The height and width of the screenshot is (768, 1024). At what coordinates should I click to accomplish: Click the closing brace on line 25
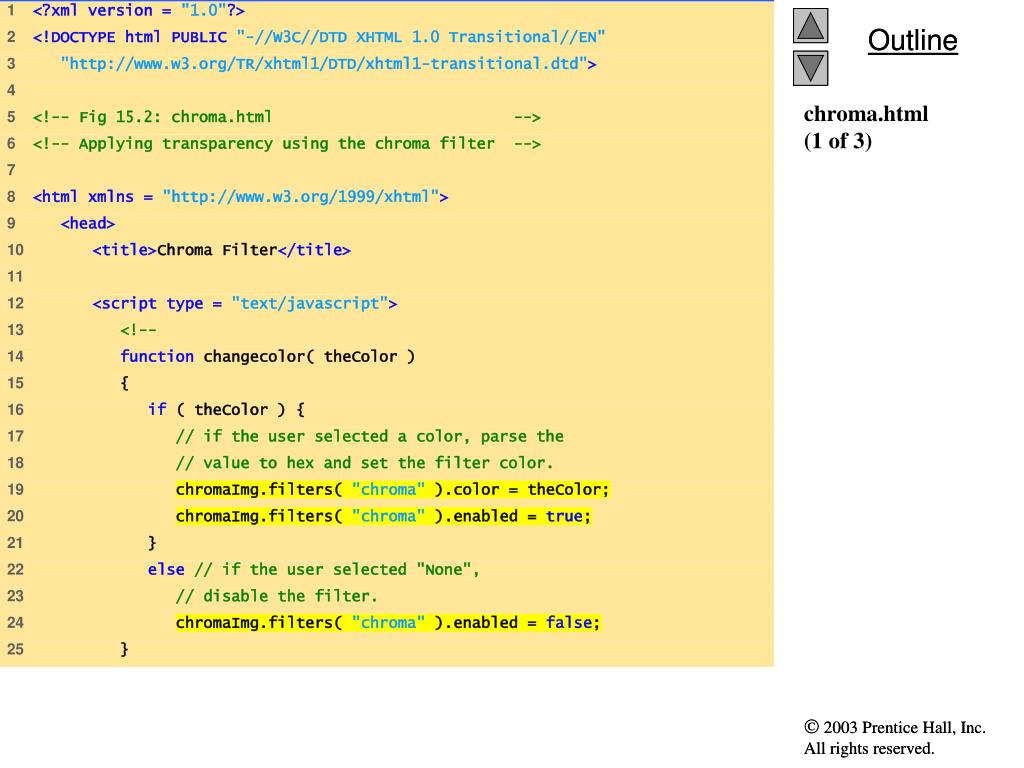pyautogui.click(x=124, y=649)
